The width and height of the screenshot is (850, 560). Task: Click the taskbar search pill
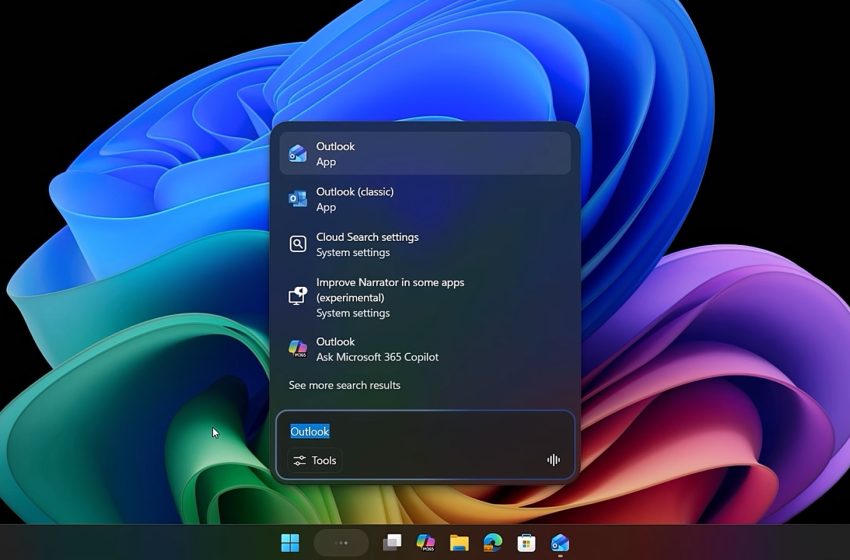[x=341, y=543]
